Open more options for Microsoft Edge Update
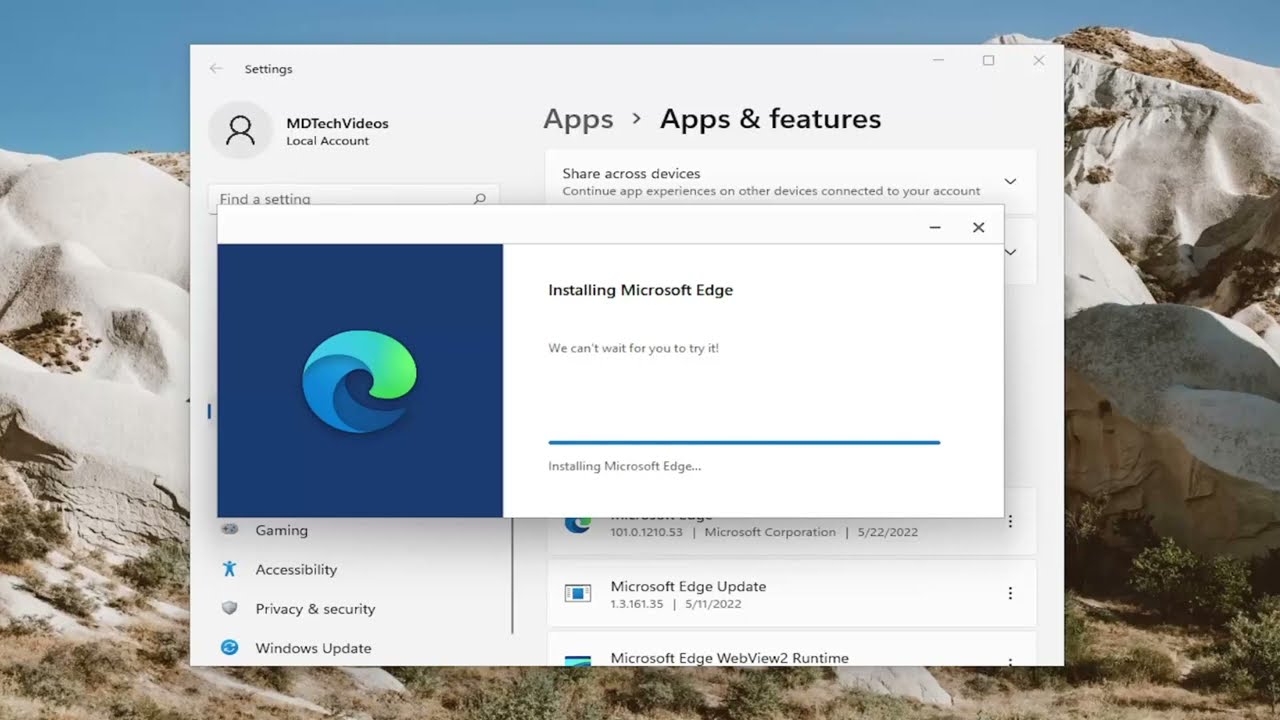The width and height of the screenshot is (1280, 720). tap(1010, 593)
